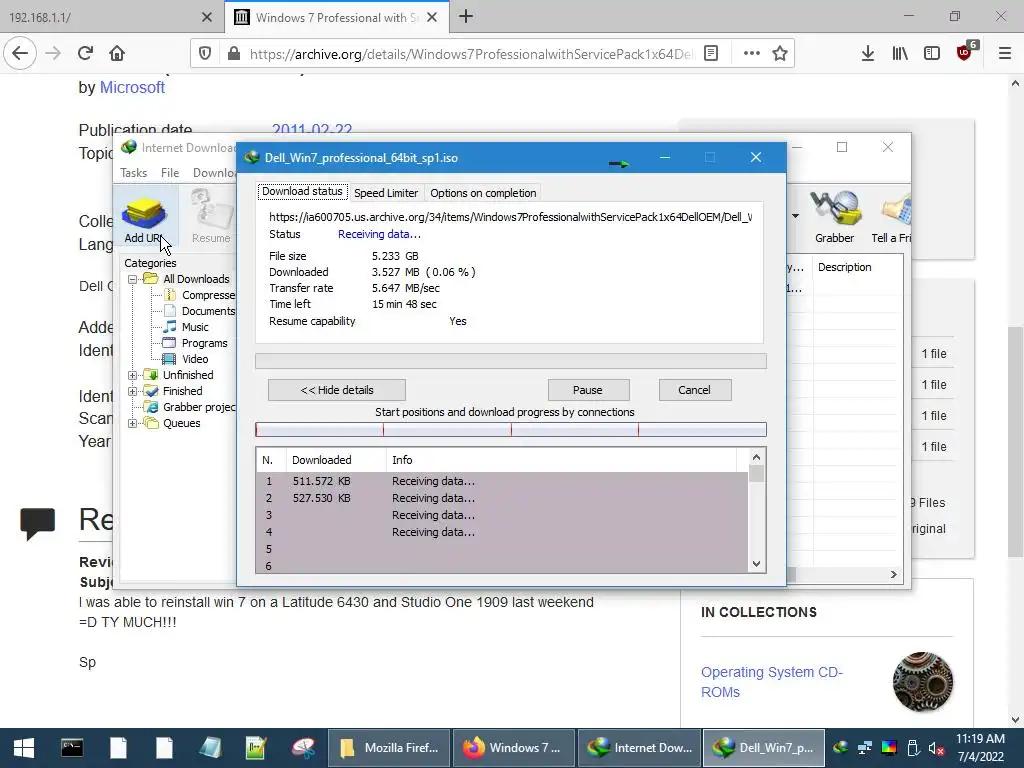Close the 192.168.1.1 browser tab
The width and height of the screenshot is (1024, 768).
pyautogui.click(x=207, y=18)
